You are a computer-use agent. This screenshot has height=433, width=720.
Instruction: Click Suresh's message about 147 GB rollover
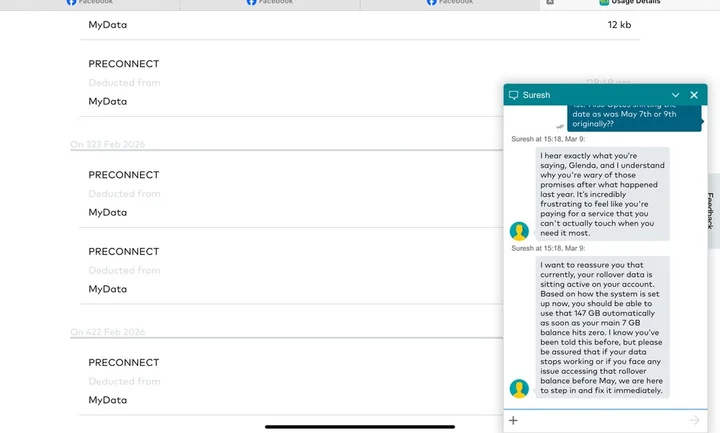[602, 327]
